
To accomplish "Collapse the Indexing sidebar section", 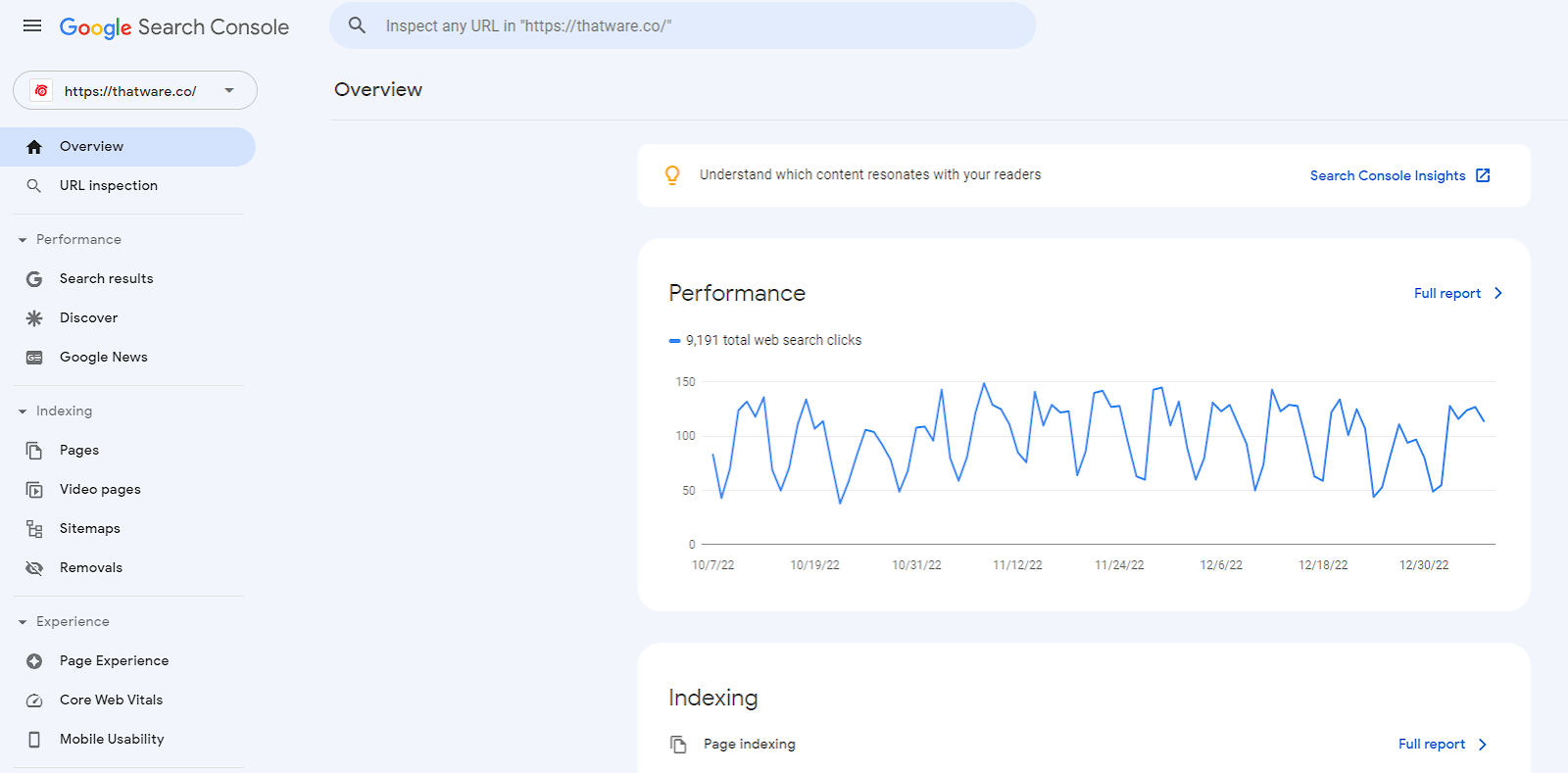I will [23, 411].
